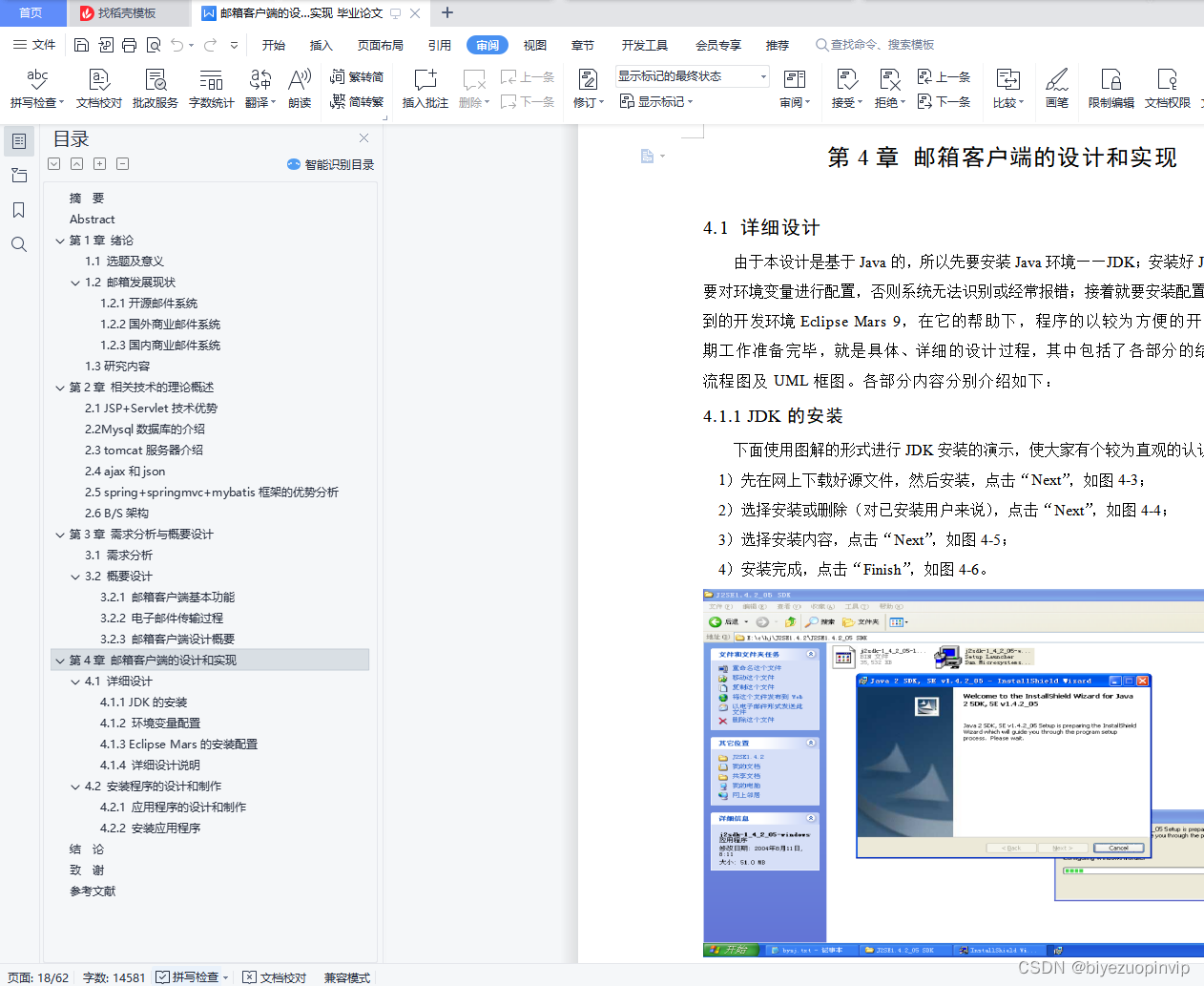
Task: Select 4.1.2 环境变量配置 in outline
Action: tap(151, 724)
